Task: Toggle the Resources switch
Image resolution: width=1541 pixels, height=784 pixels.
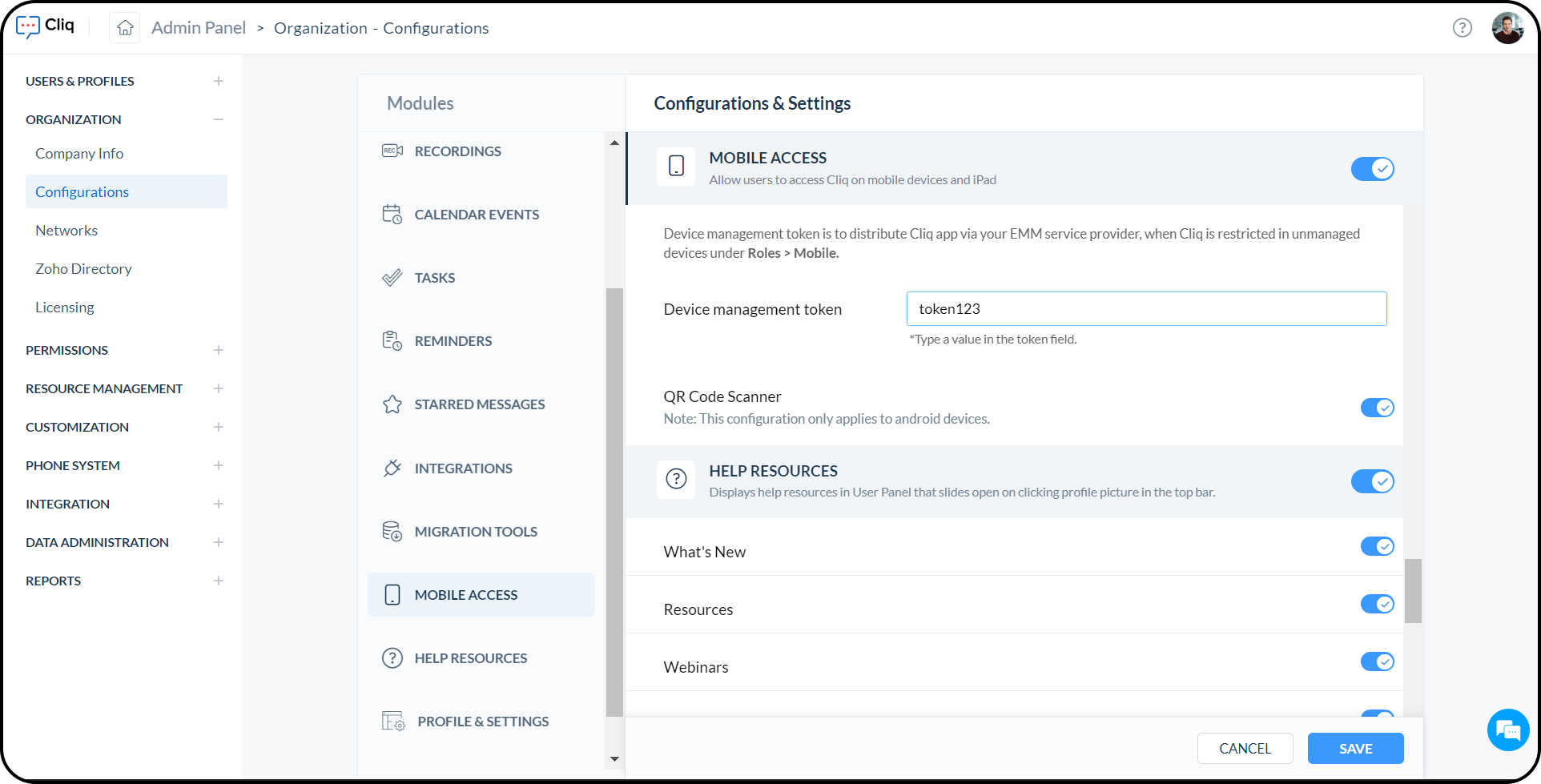Action: point(1378,604)
